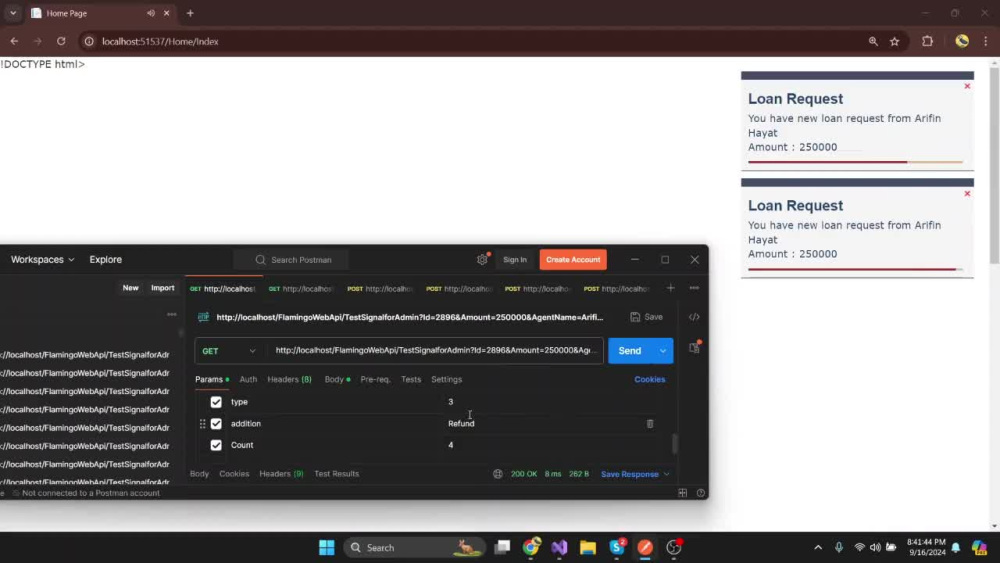Open the code snippet panel icon
The width and height of the screenshot is (1000, 563).
tap(694, 317)
